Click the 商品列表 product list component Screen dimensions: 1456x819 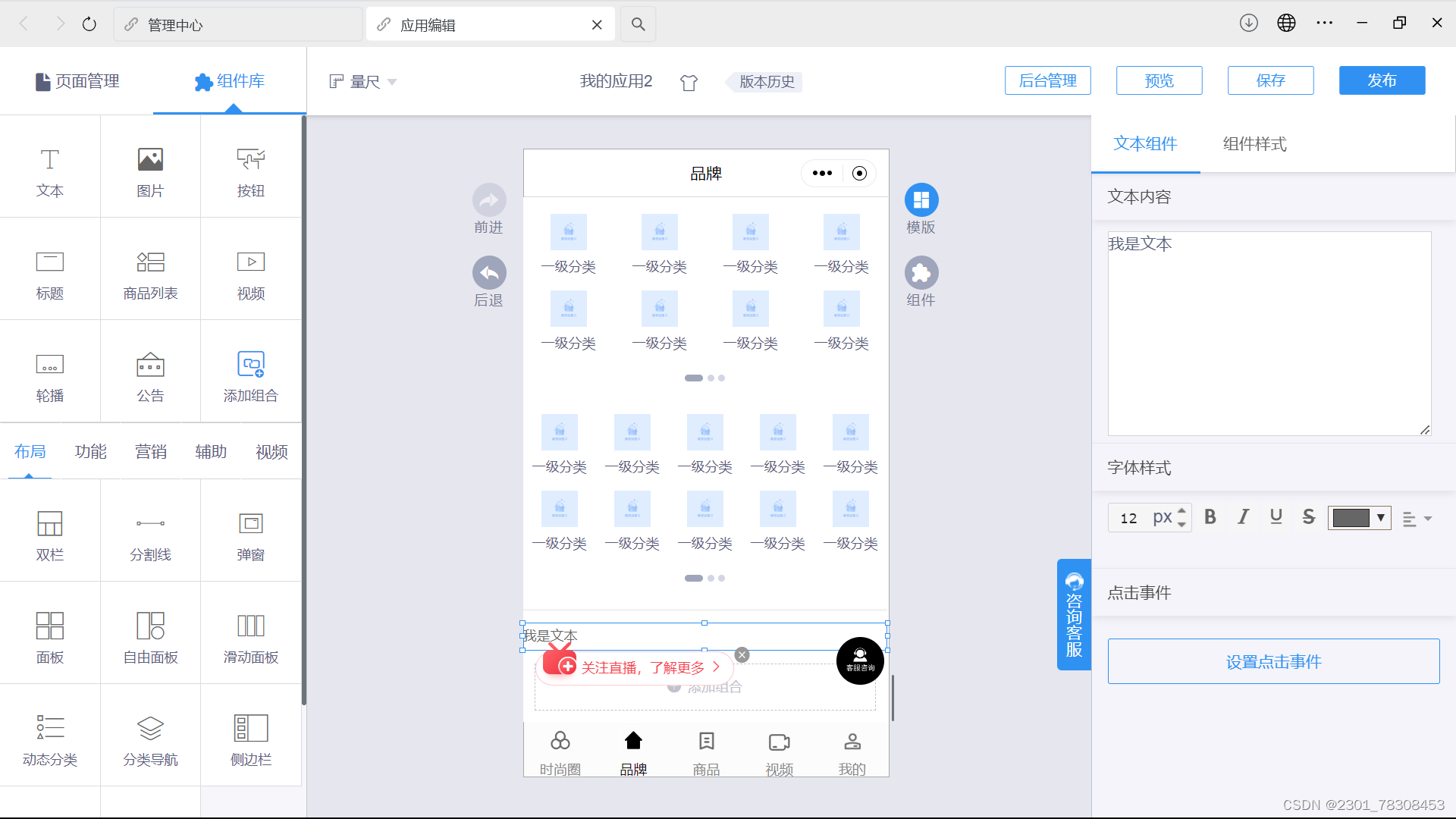click(150, 273)
